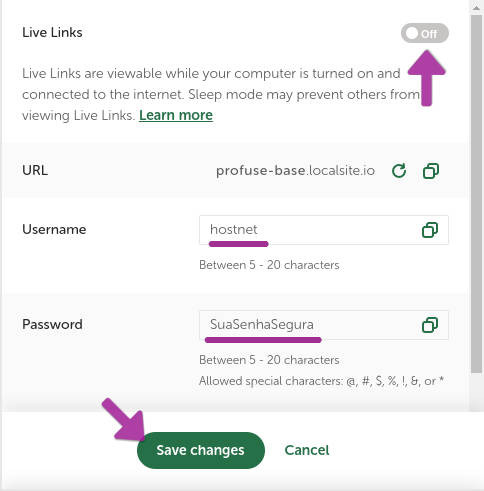The image size is (484, 491).
Task: Click the Password label
Action: click(52, 324)
